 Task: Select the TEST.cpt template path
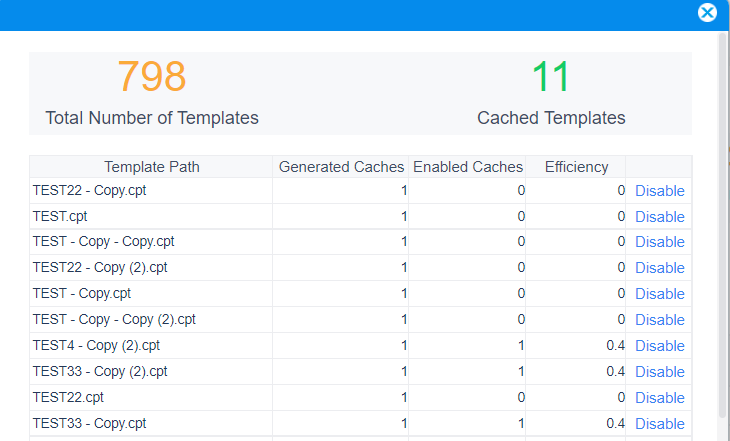(x=60, y=217)
